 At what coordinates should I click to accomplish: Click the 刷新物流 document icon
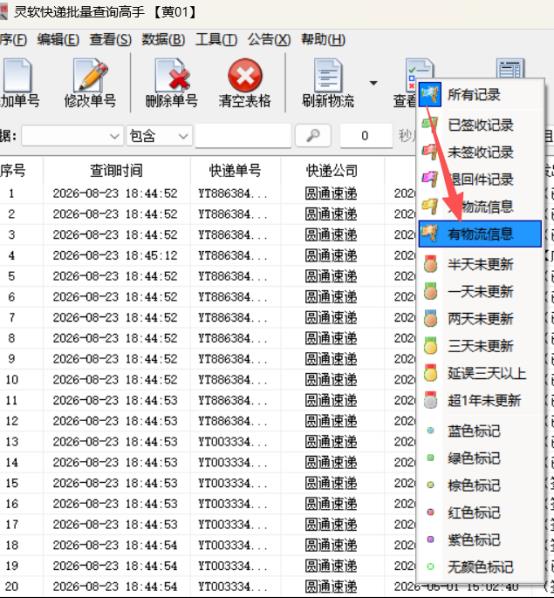328,76
